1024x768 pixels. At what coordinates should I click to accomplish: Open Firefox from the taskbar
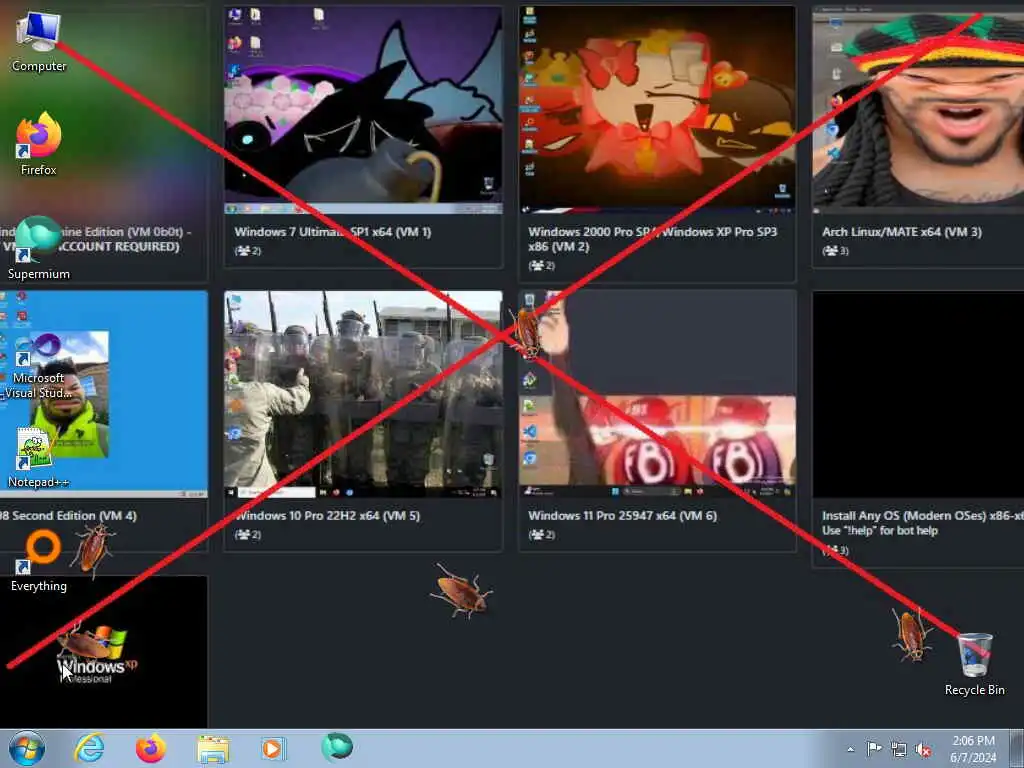[150, 748]
